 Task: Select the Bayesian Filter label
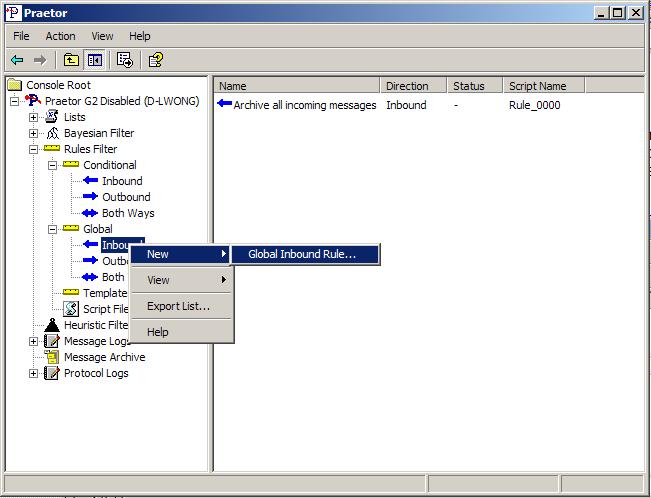coord(99,133)
